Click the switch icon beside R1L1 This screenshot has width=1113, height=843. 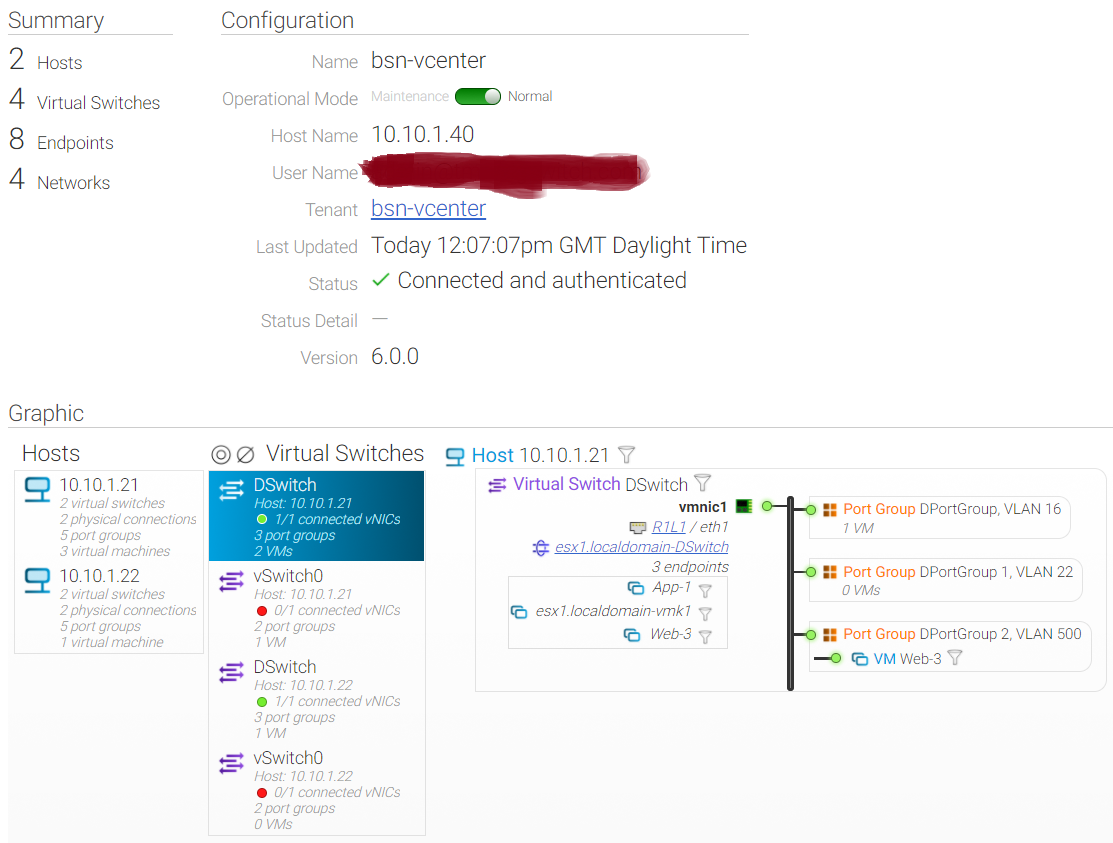(637, 527)
